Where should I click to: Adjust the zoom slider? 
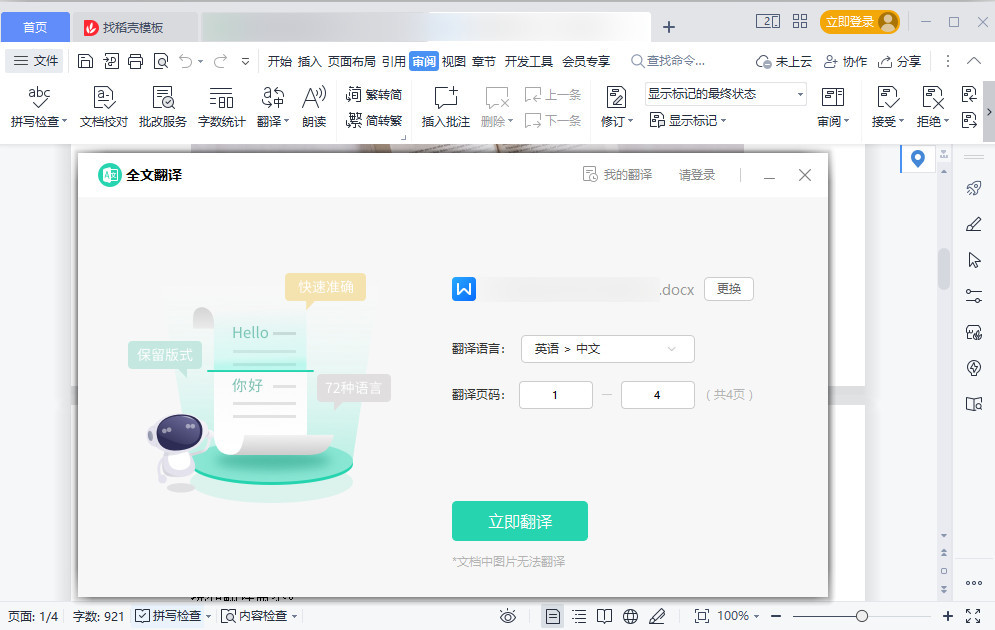click(862, 616)
